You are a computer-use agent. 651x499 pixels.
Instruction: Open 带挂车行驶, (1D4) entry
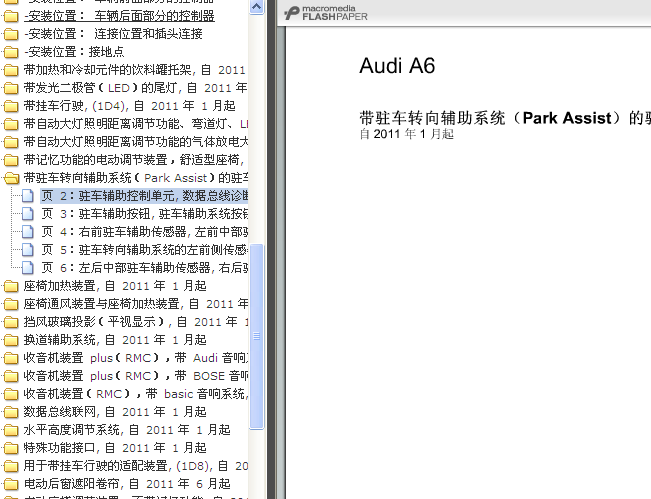pos(130,106)
